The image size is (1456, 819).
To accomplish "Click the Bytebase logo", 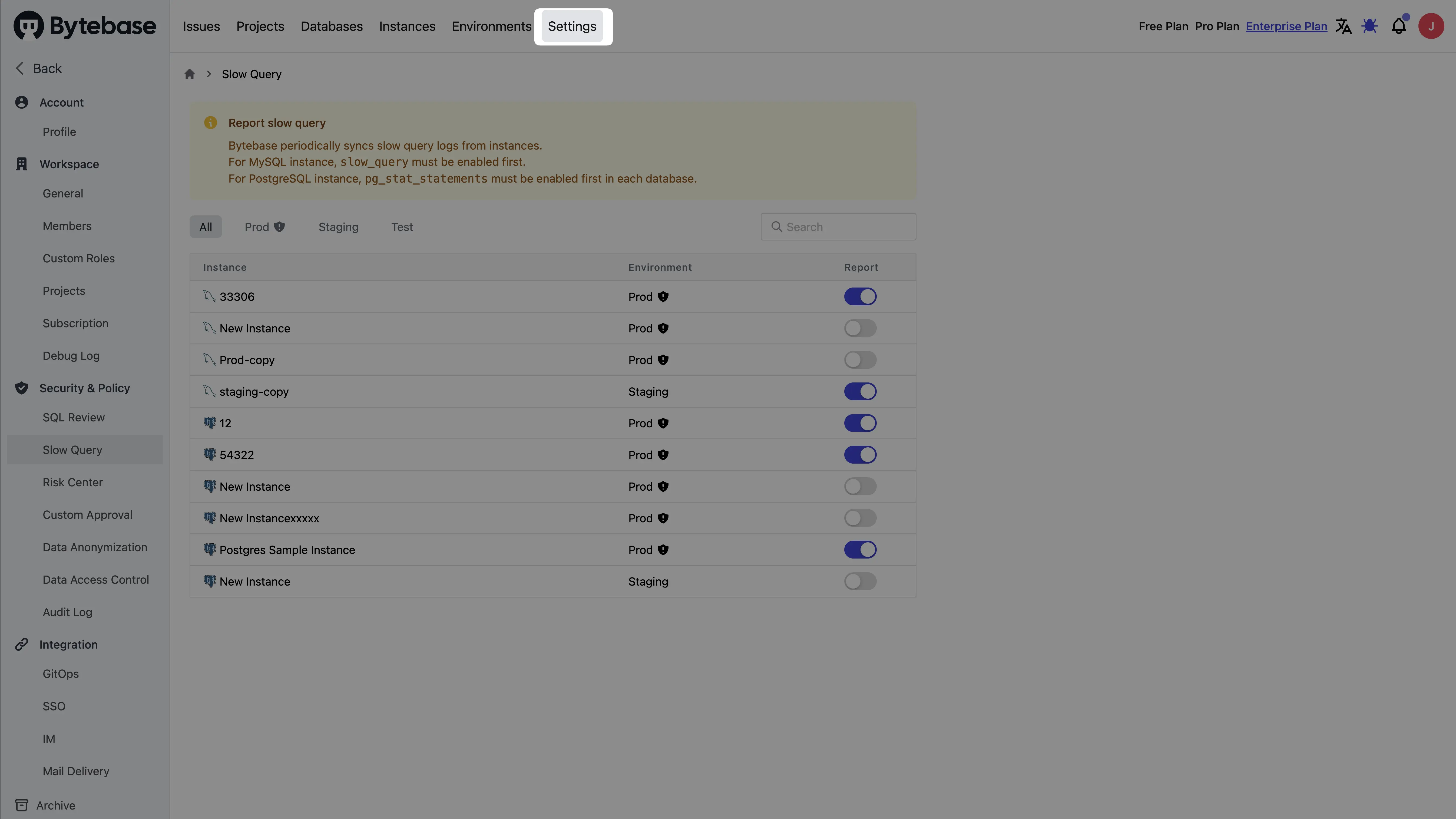I will [x=85, y=26].
